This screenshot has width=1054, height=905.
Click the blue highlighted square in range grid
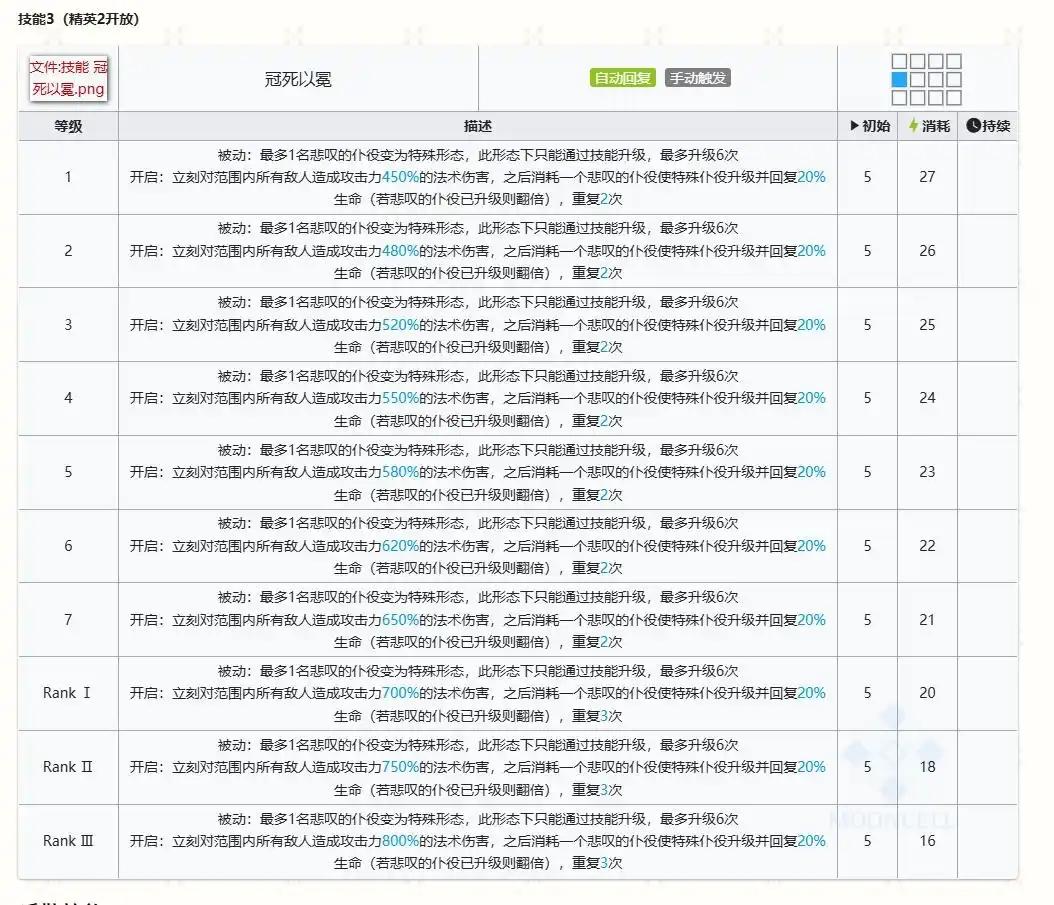pos(899,79)
